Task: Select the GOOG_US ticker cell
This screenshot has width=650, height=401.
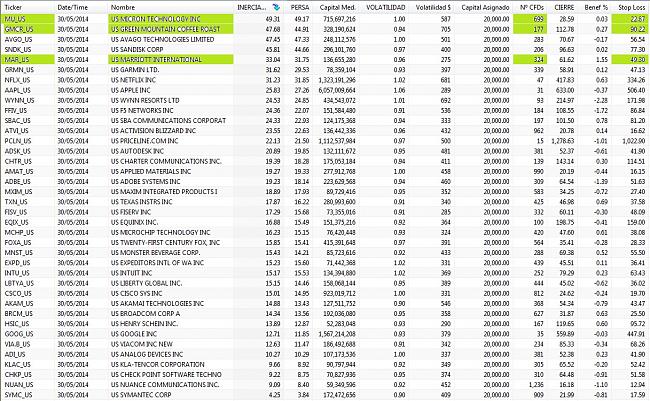Action: 19,334
